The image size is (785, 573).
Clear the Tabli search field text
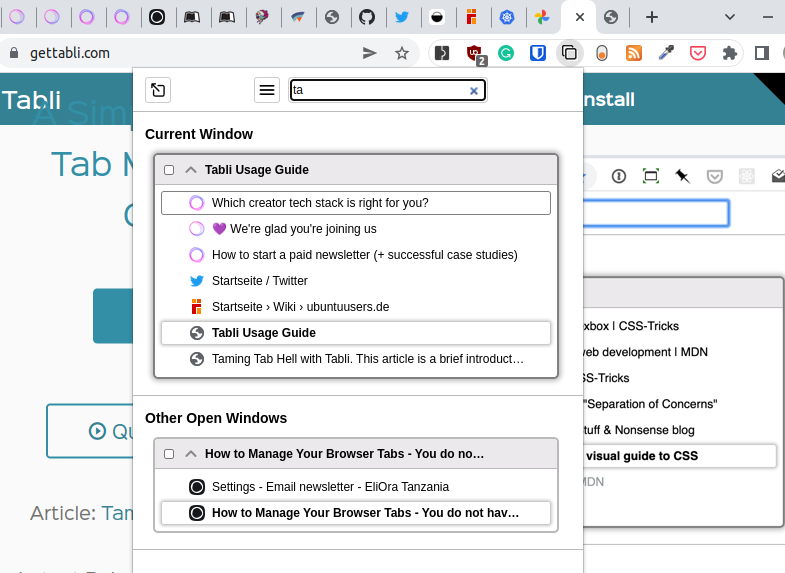pos(474,91)
